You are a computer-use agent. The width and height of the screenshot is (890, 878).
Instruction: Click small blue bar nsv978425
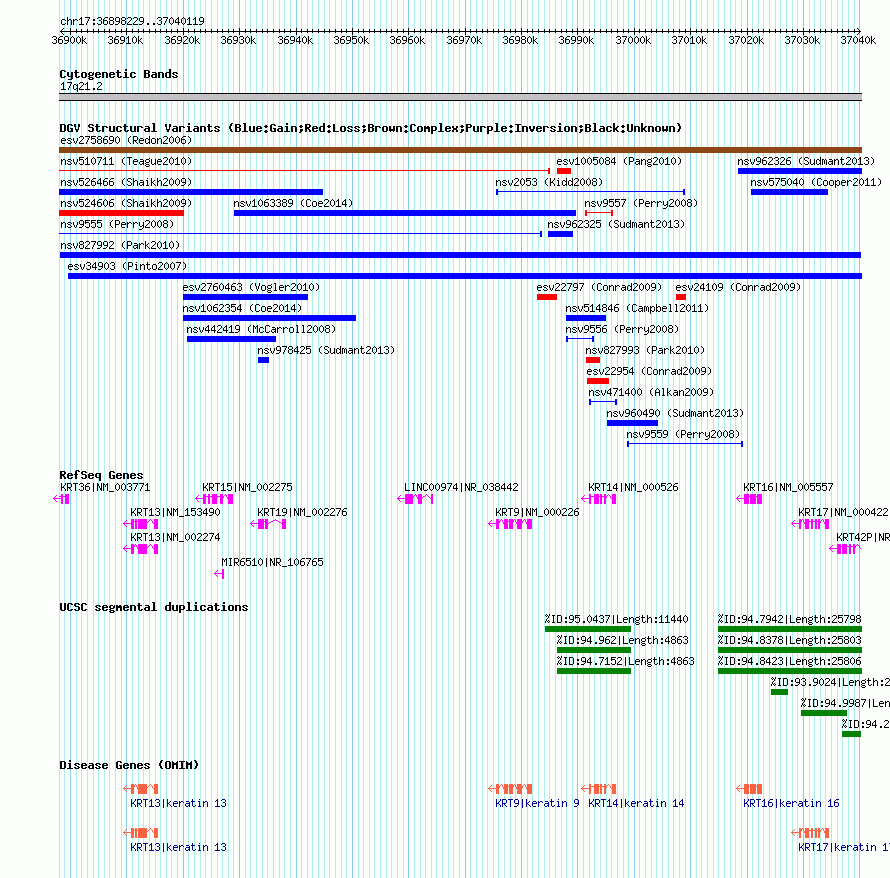(263, 360)
